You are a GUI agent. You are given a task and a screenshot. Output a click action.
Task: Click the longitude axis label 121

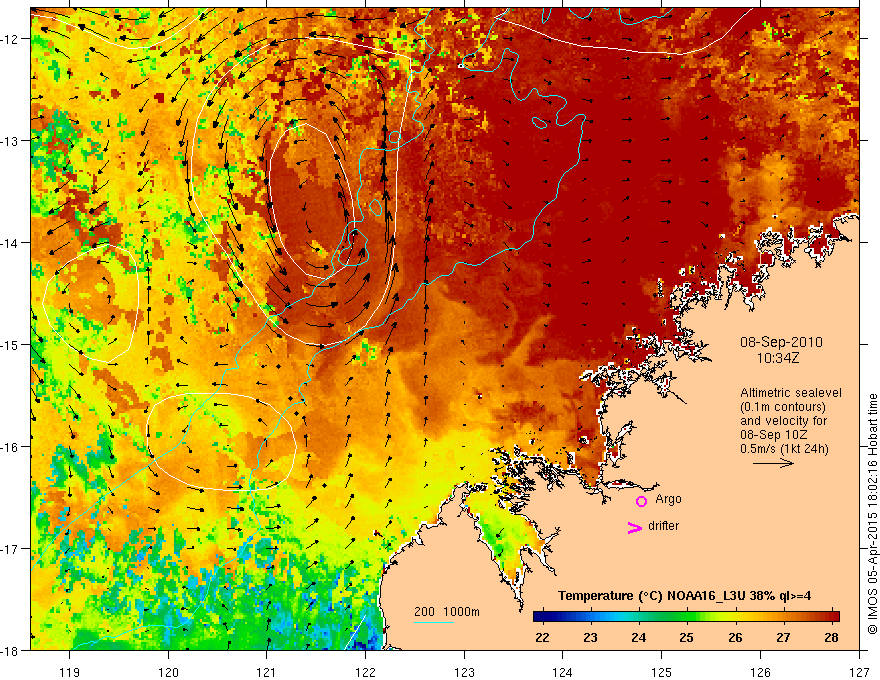[267, 672]
